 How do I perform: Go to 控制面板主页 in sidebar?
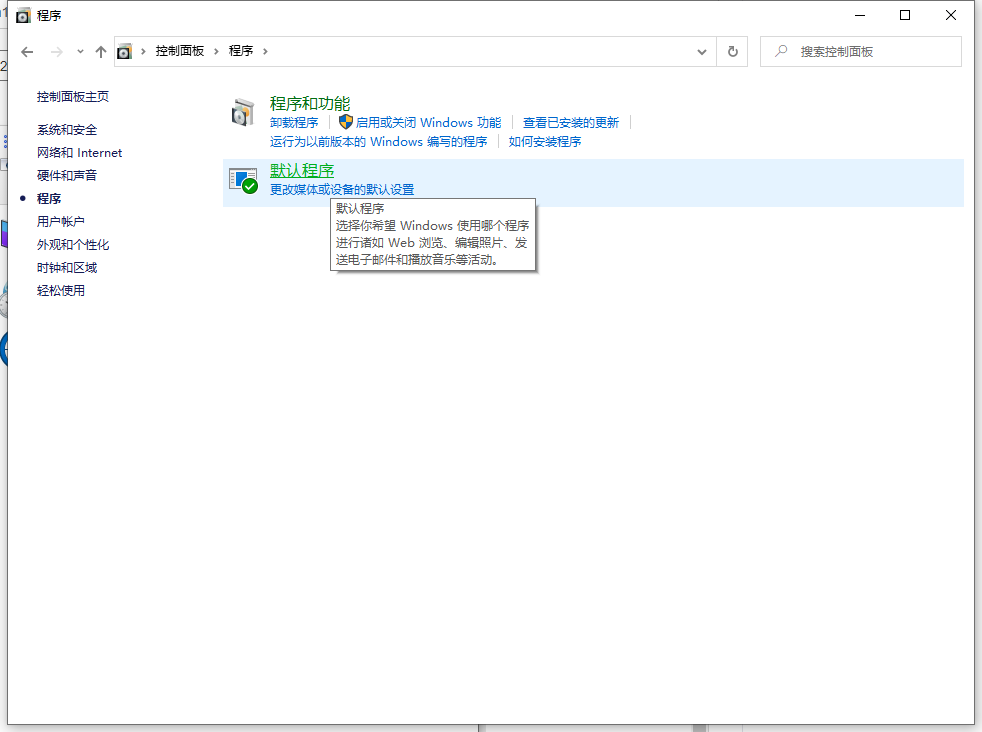tap(73, 97)
